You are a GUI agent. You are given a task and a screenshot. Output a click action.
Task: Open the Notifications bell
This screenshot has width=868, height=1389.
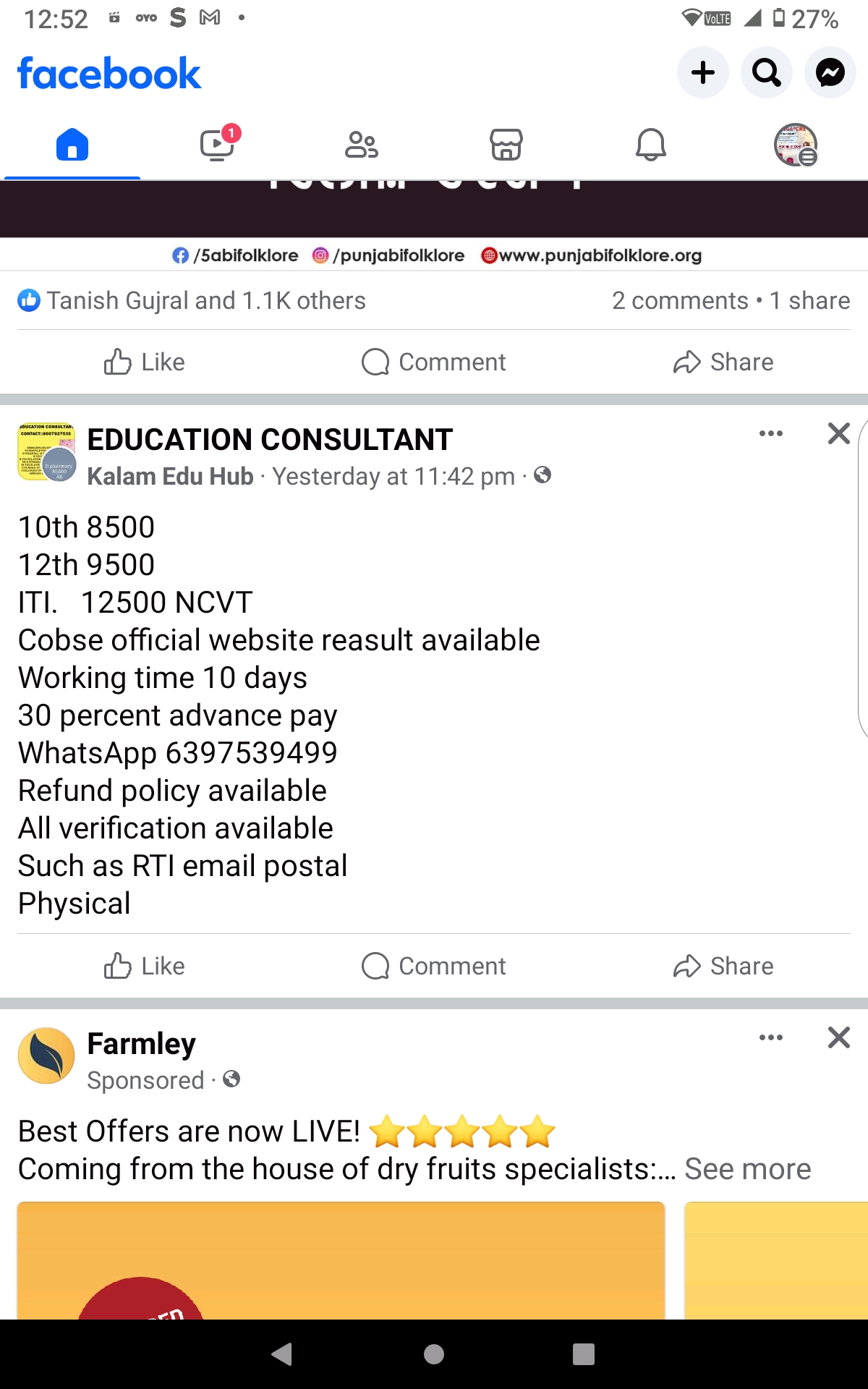(650, 145)
